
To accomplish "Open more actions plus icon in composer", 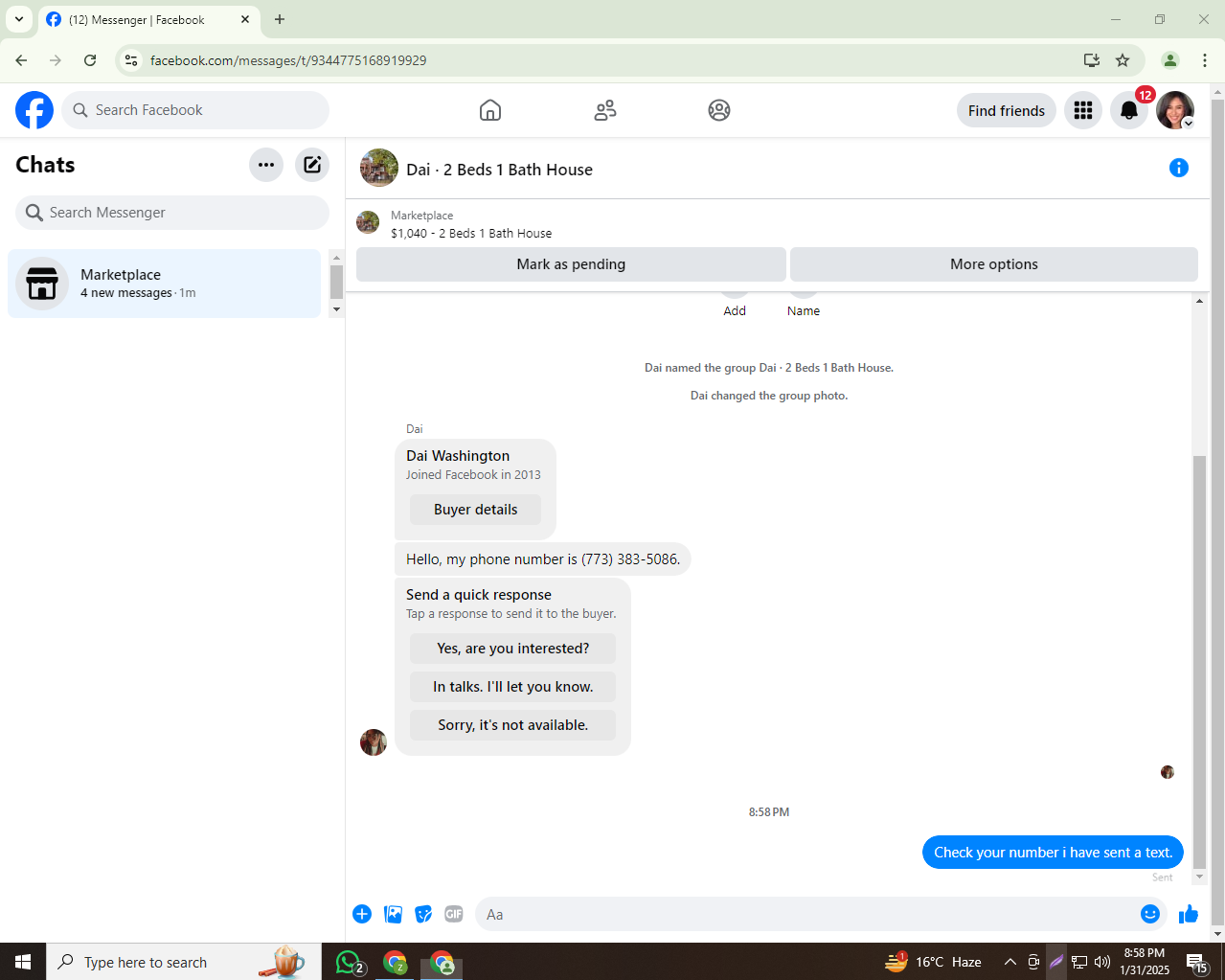I will pos(362,914).
